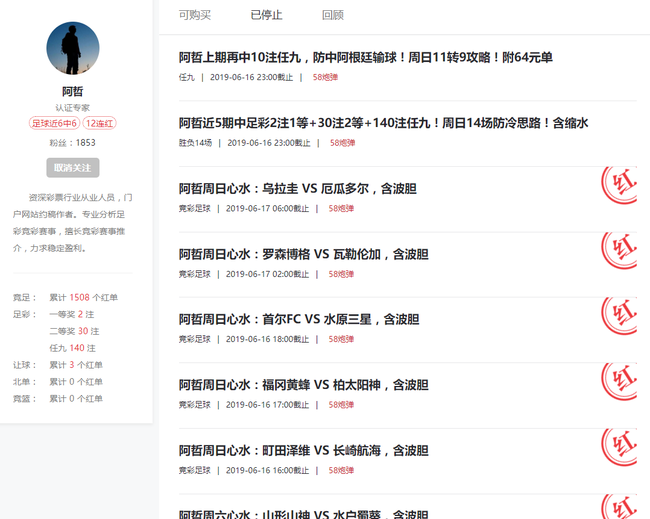The height and width of the screenshot is (519, 650).
Task: Click the 红 stamp on 首尔FC row
Action: [619, 316]
